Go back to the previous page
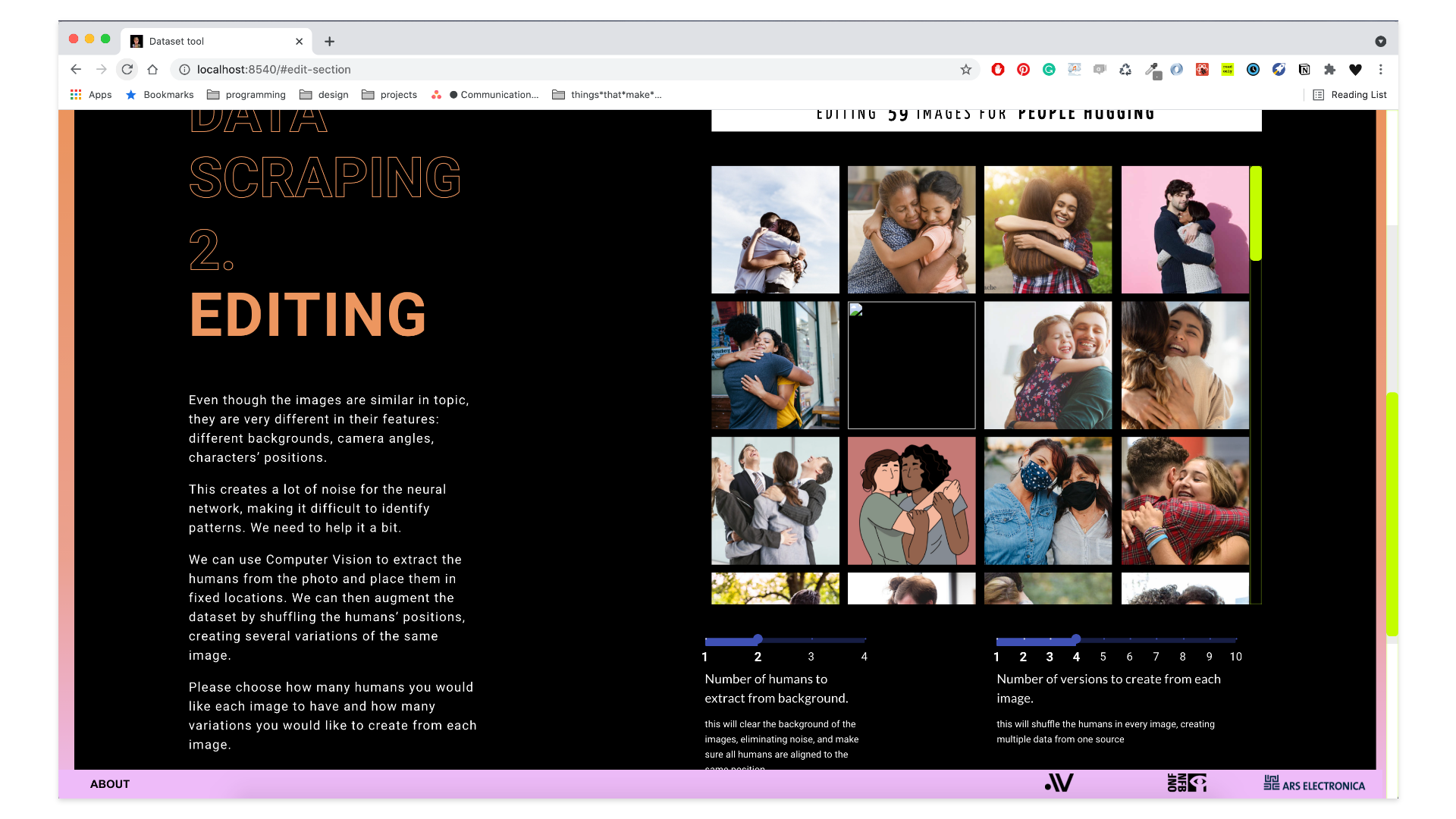This screenshot has width=1456, height=819. click(76, 70)
